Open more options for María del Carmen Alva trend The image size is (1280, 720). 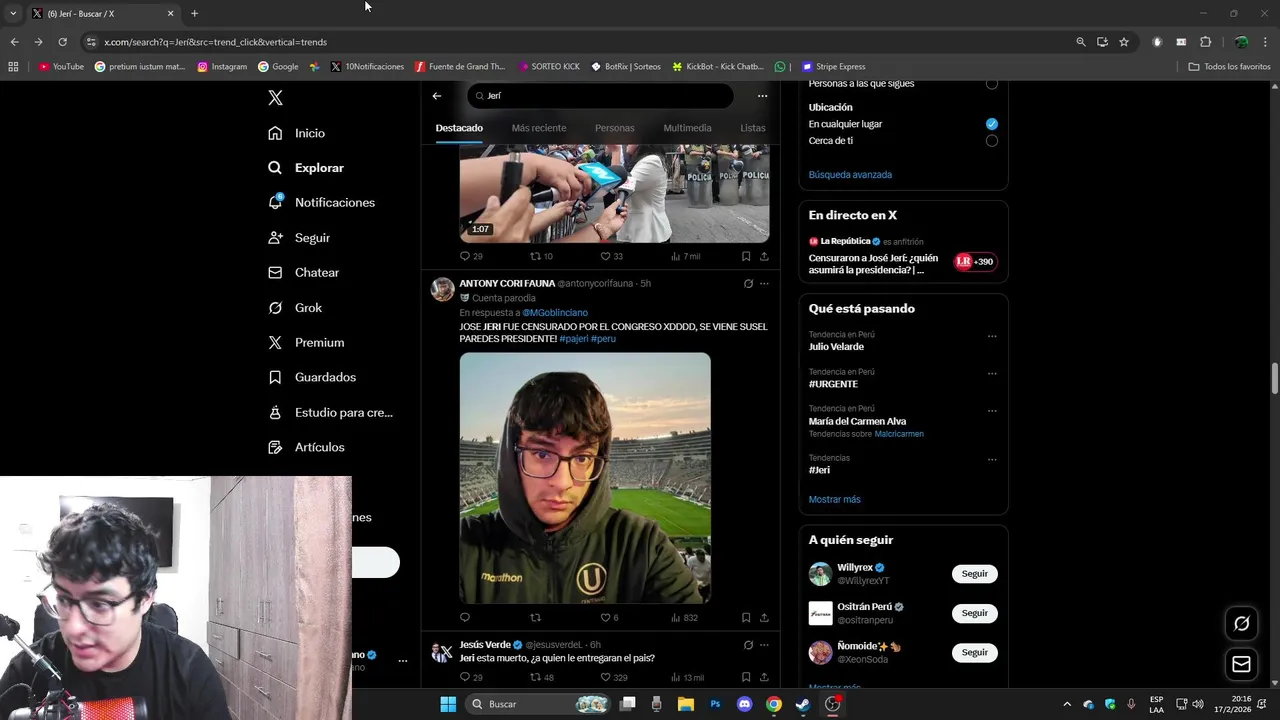[x=992, y=410]
